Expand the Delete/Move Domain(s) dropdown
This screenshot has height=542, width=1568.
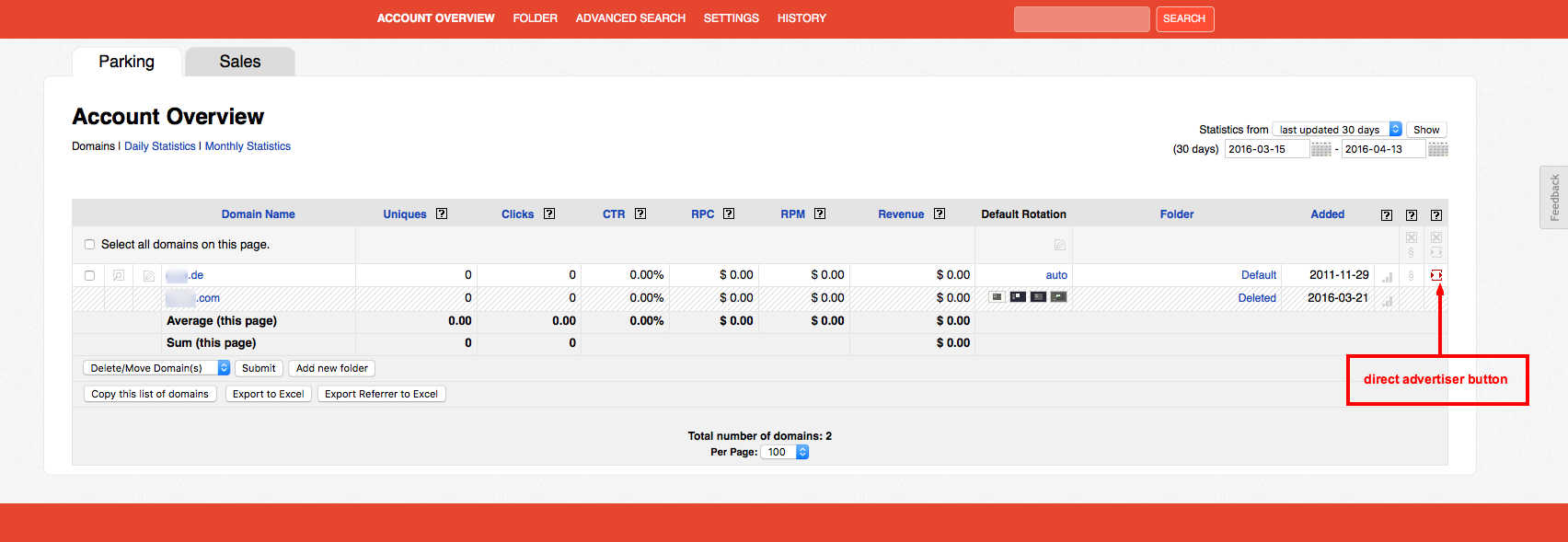coord(156,368)
